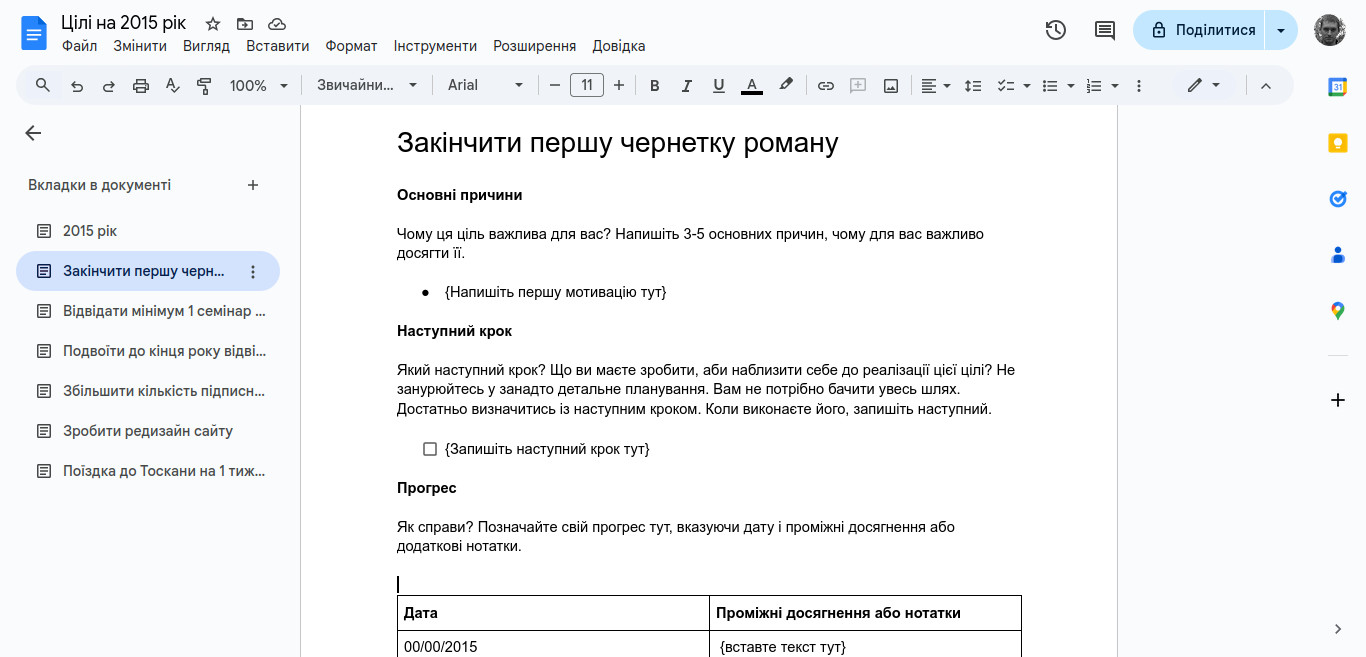Screen dimensions: 1366x657
Task: Open tab Поїздка до Тоскани
Action: point(148,471)
